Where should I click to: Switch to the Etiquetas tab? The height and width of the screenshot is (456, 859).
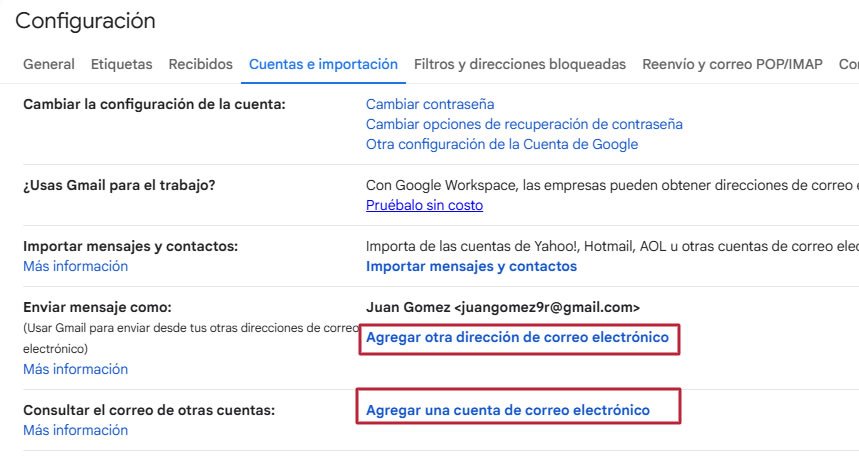tap(122, 64)
